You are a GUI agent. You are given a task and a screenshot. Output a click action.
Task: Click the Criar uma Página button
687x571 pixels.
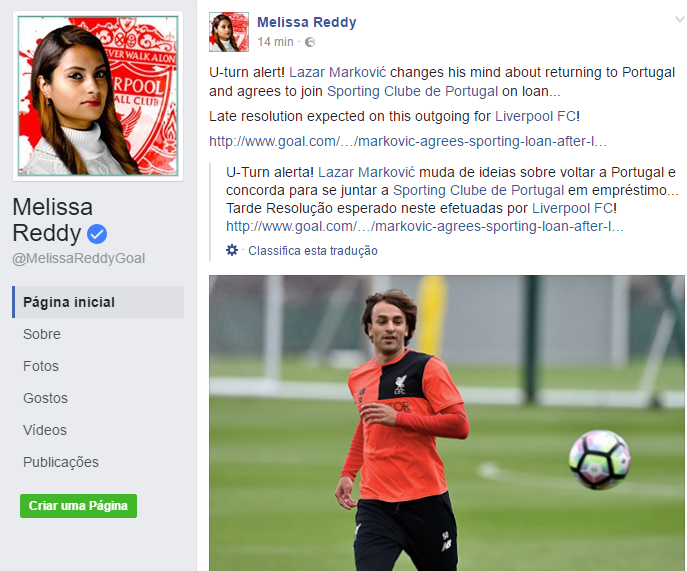[x=78, y=506]
